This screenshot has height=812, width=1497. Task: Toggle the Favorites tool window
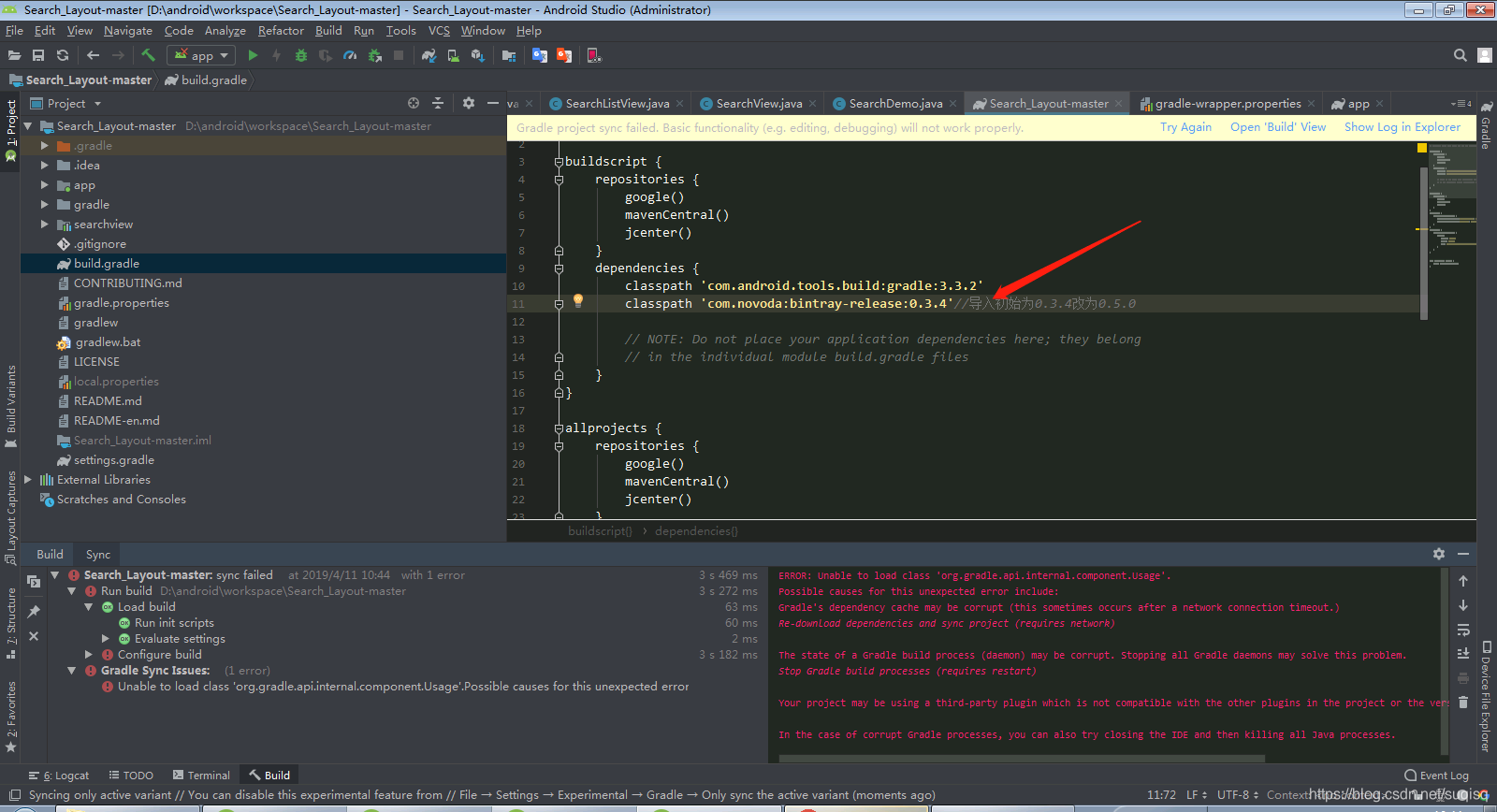click(11, 717)
